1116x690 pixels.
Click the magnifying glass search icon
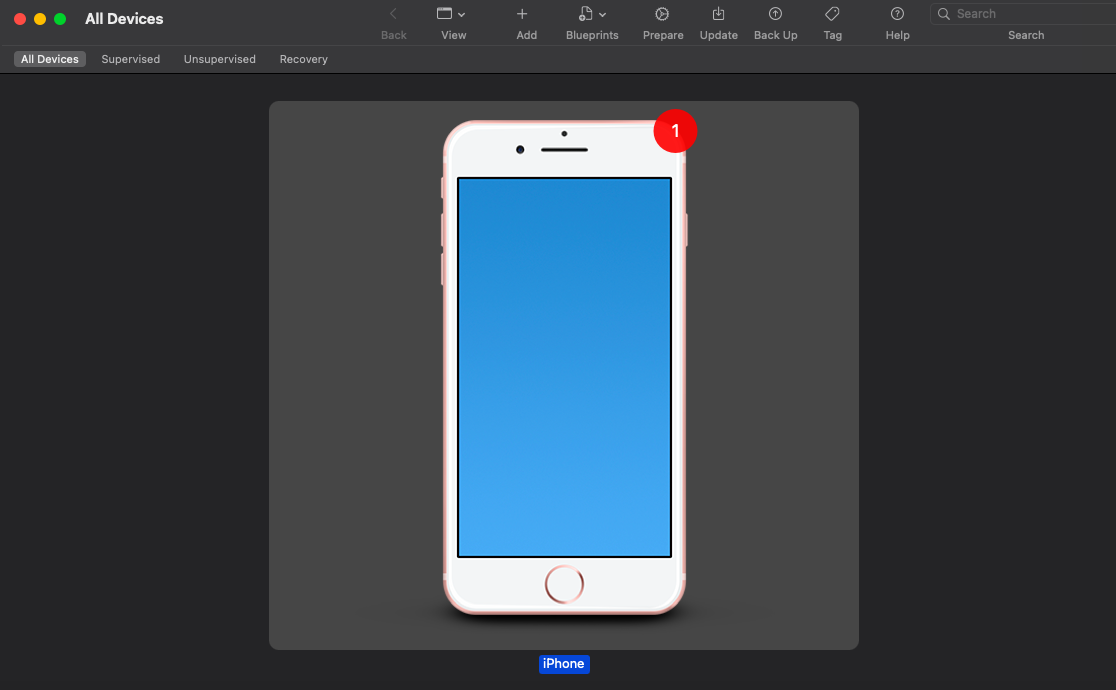pyautogui.click(x=943, y=14)
